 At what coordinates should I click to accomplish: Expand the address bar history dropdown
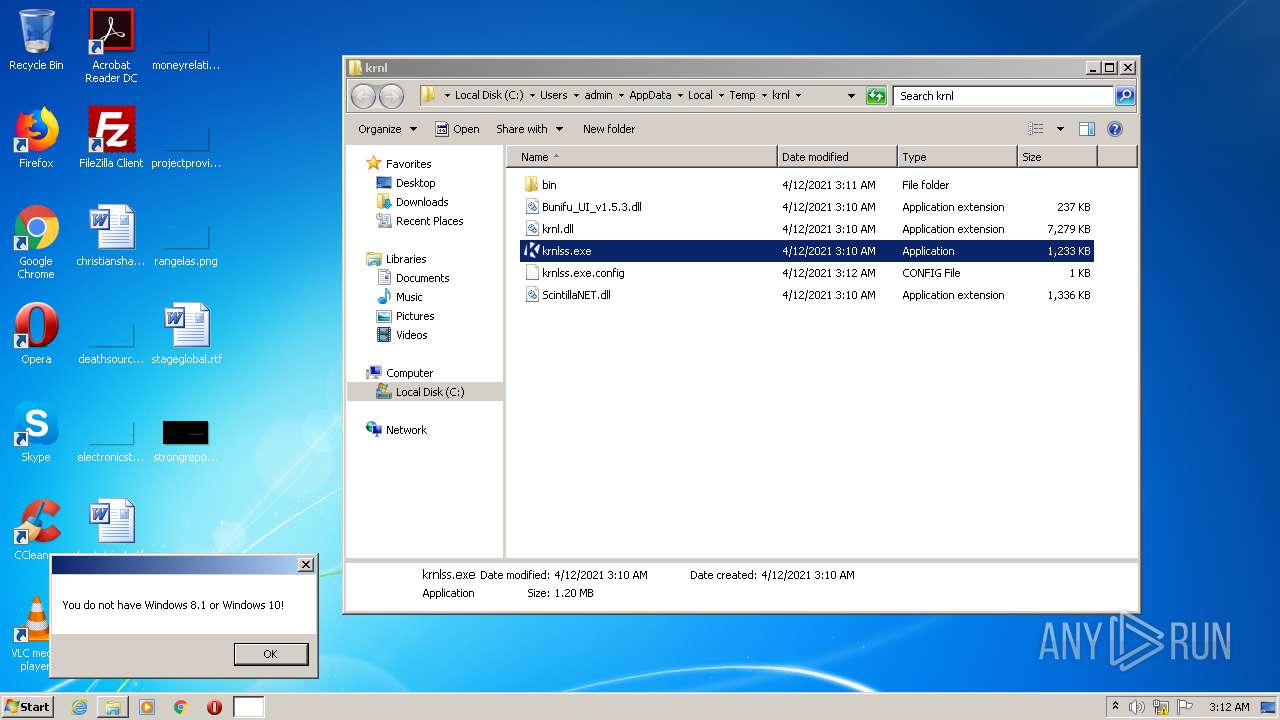(851, 96)
